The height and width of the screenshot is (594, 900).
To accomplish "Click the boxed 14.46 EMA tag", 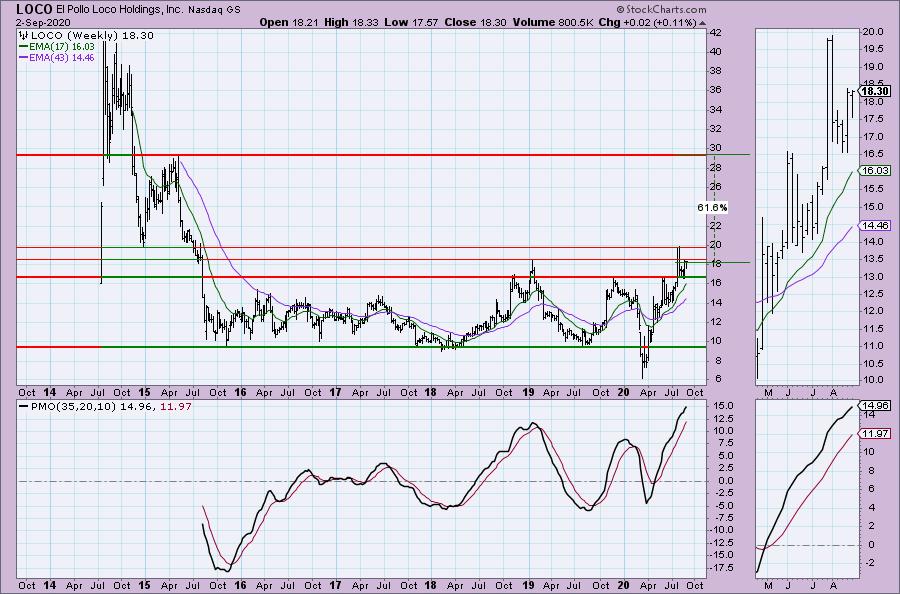I will point(875,226).
